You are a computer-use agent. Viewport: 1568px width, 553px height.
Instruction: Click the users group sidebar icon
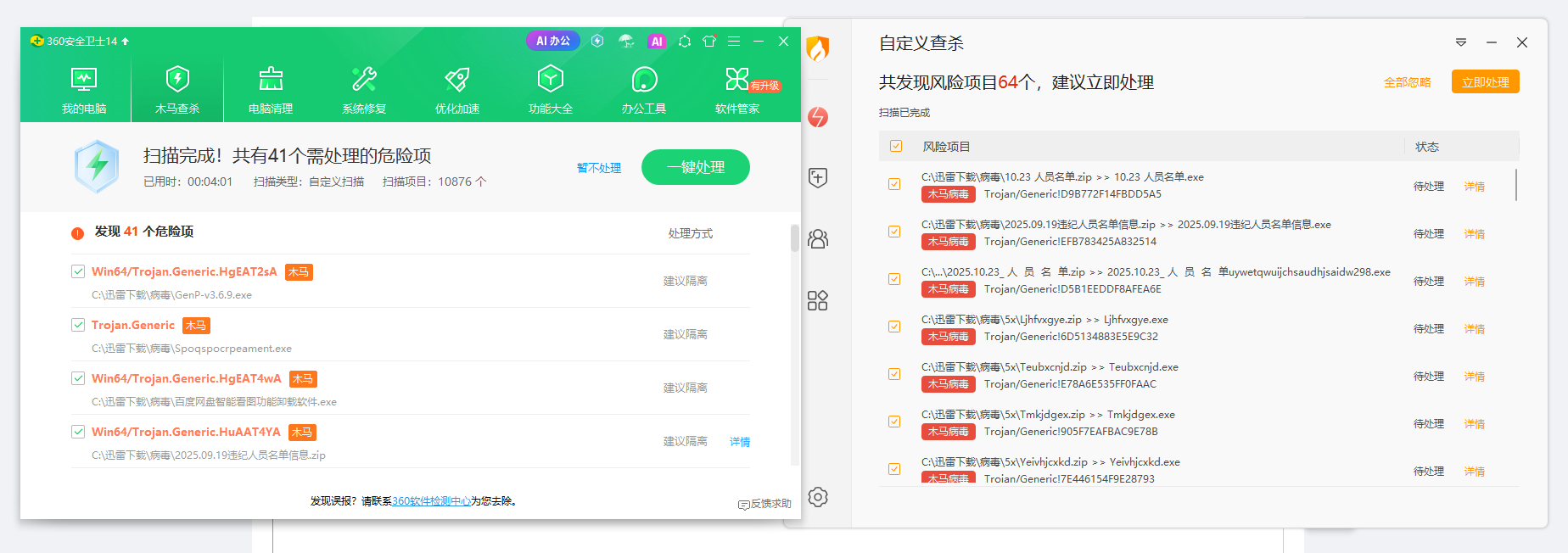818,239
